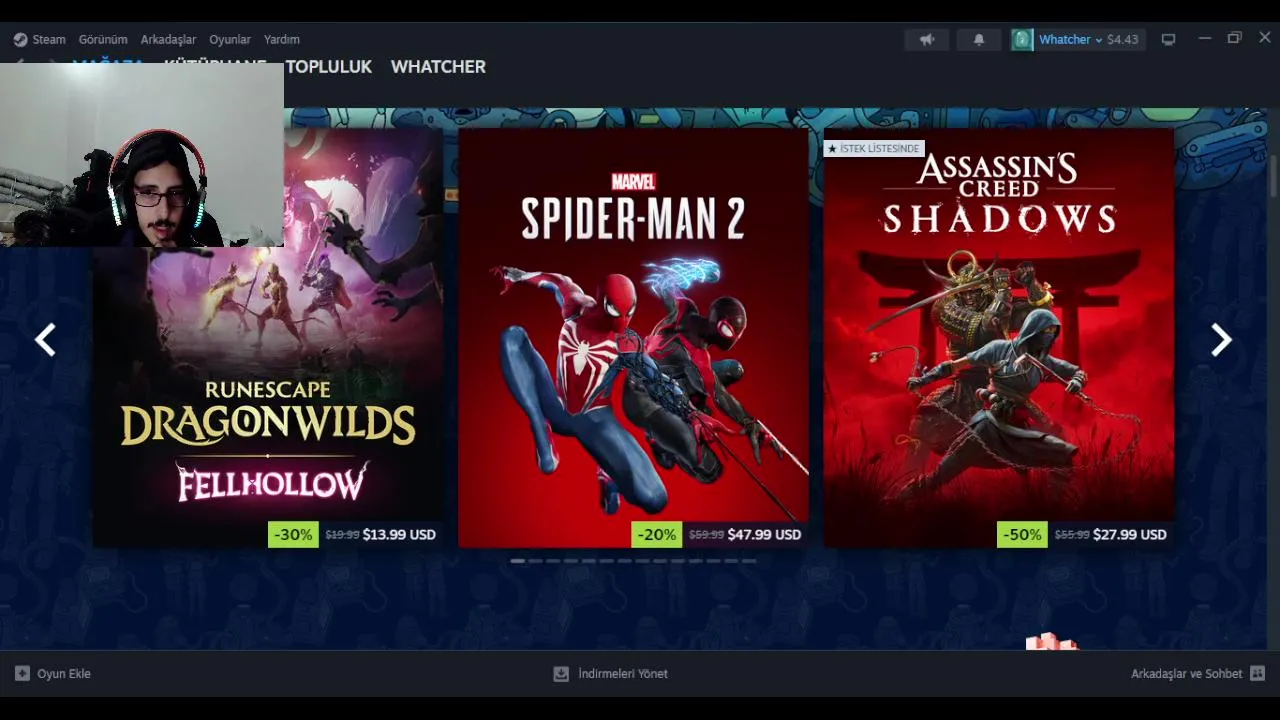Open the Yardım menu
1280x720 pixels.
click(x=282, y=40)
